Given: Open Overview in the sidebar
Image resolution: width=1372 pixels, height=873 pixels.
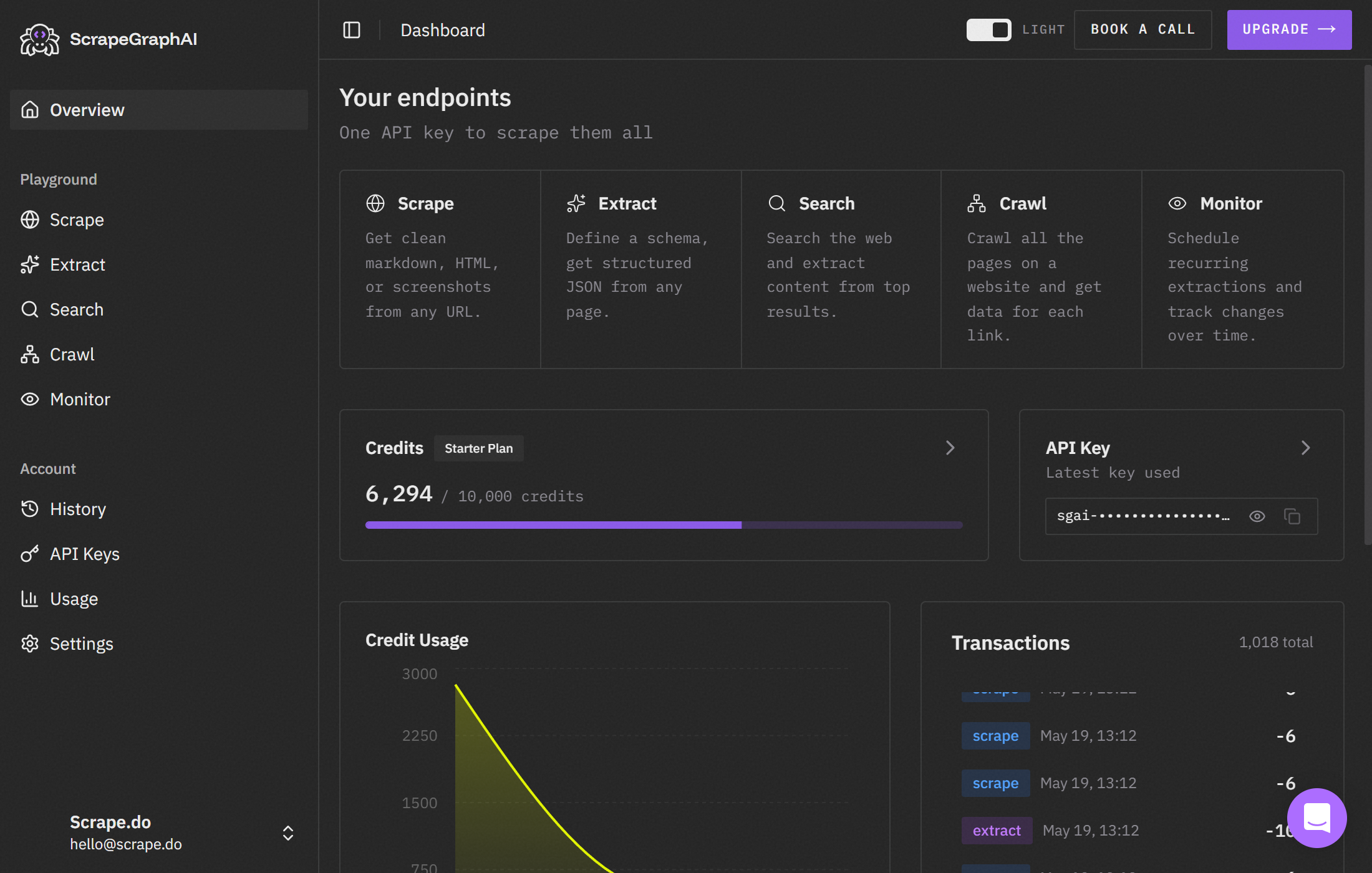Looking at the screenshot, I should tap(159, 110).
